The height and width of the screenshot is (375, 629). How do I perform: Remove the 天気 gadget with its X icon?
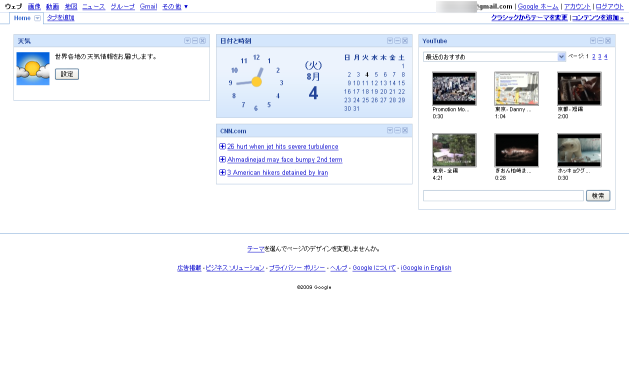pyautogui.click(x=203, y=41)
